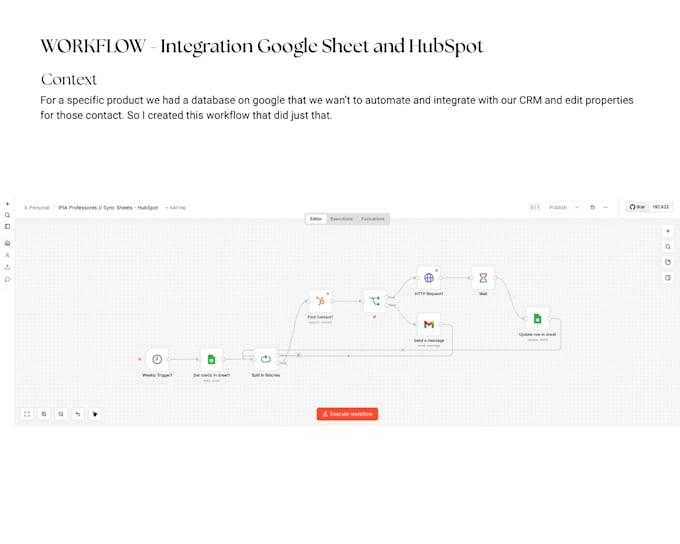
Task: Switch to the Evaluations tab
Action: (x=373, y=219)
